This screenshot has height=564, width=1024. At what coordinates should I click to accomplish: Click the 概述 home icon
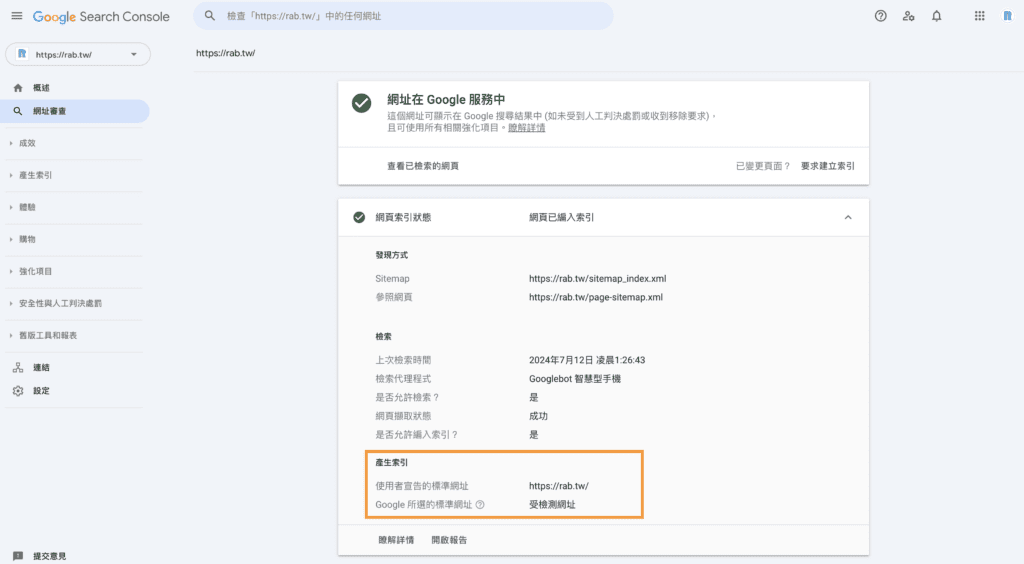(x=18, y=87)
